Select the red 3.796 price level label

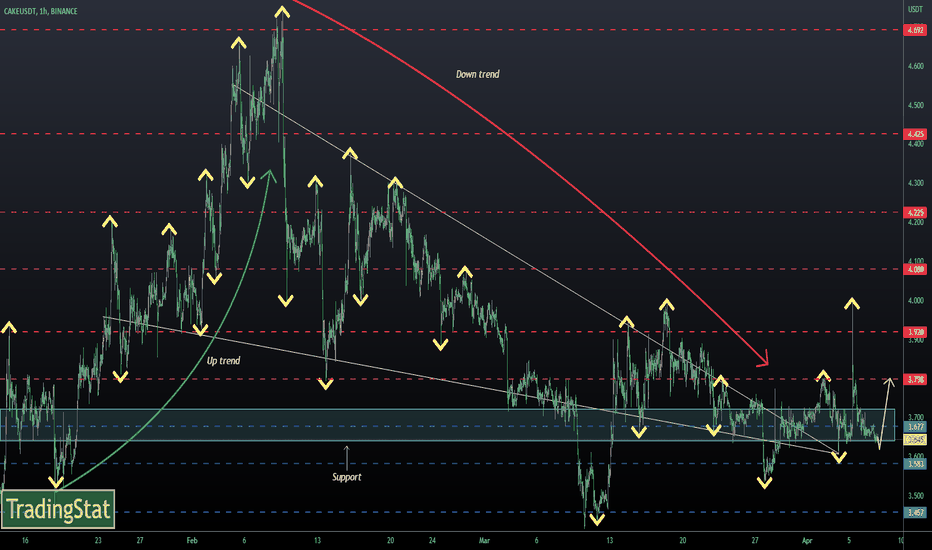click(x=915, y=379)
